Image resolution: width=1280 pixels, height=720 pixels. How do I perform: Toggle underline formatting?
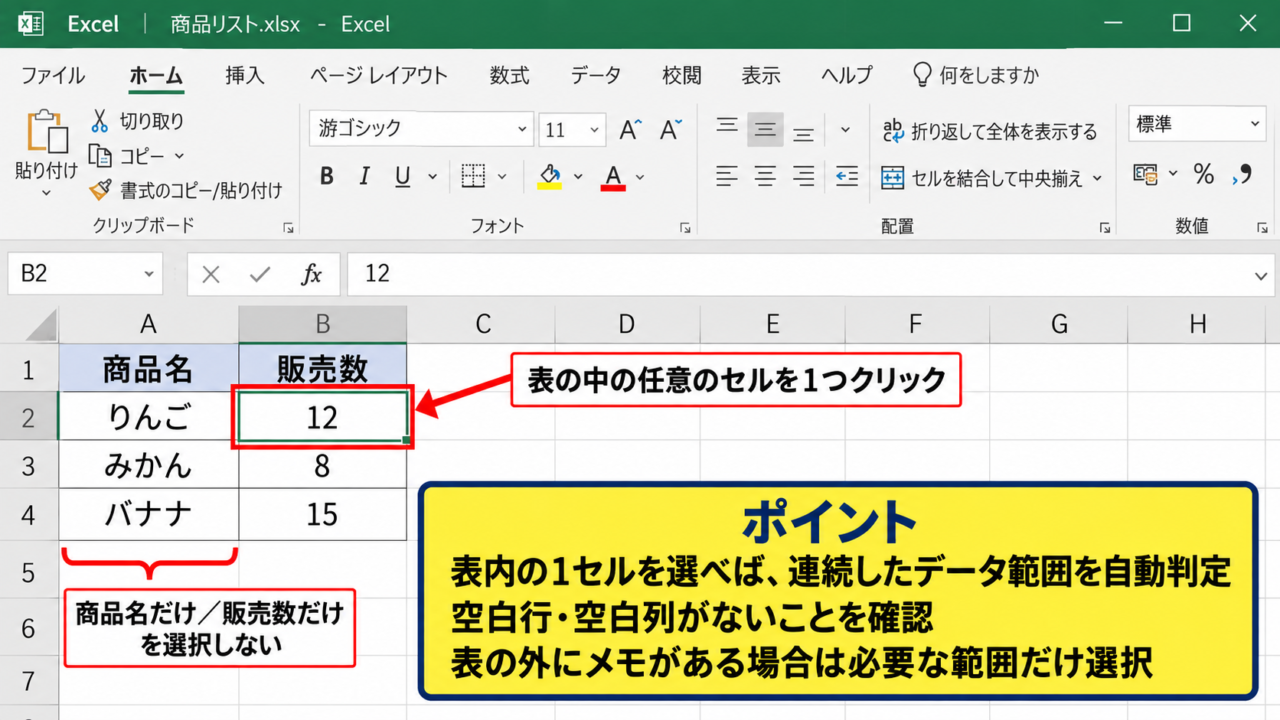pyautogui.click(x=403, y=177)
